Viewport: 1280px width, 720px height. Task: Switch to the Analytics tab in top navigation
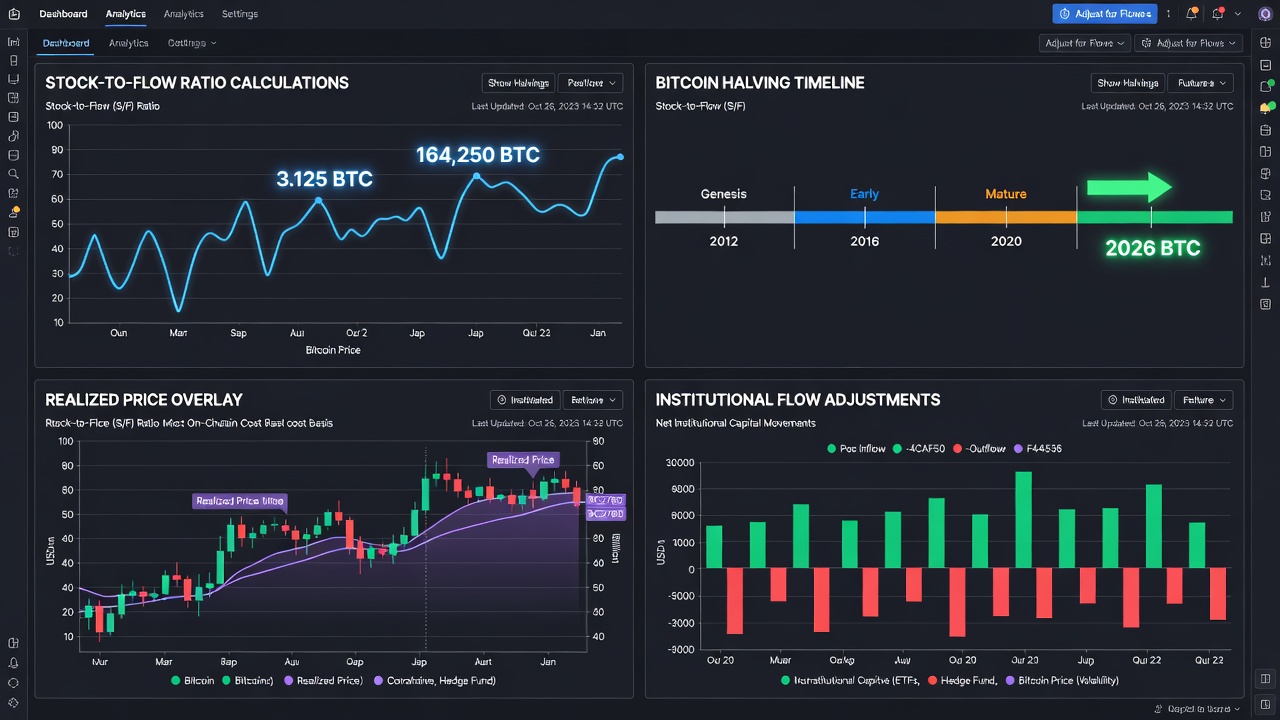click(x=125, y=14)
